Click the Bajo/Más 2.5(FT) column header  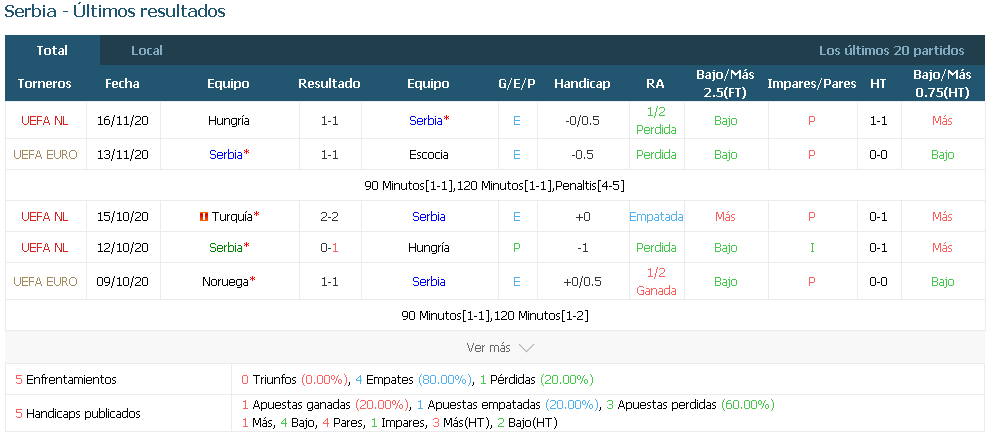pos(725,84)
